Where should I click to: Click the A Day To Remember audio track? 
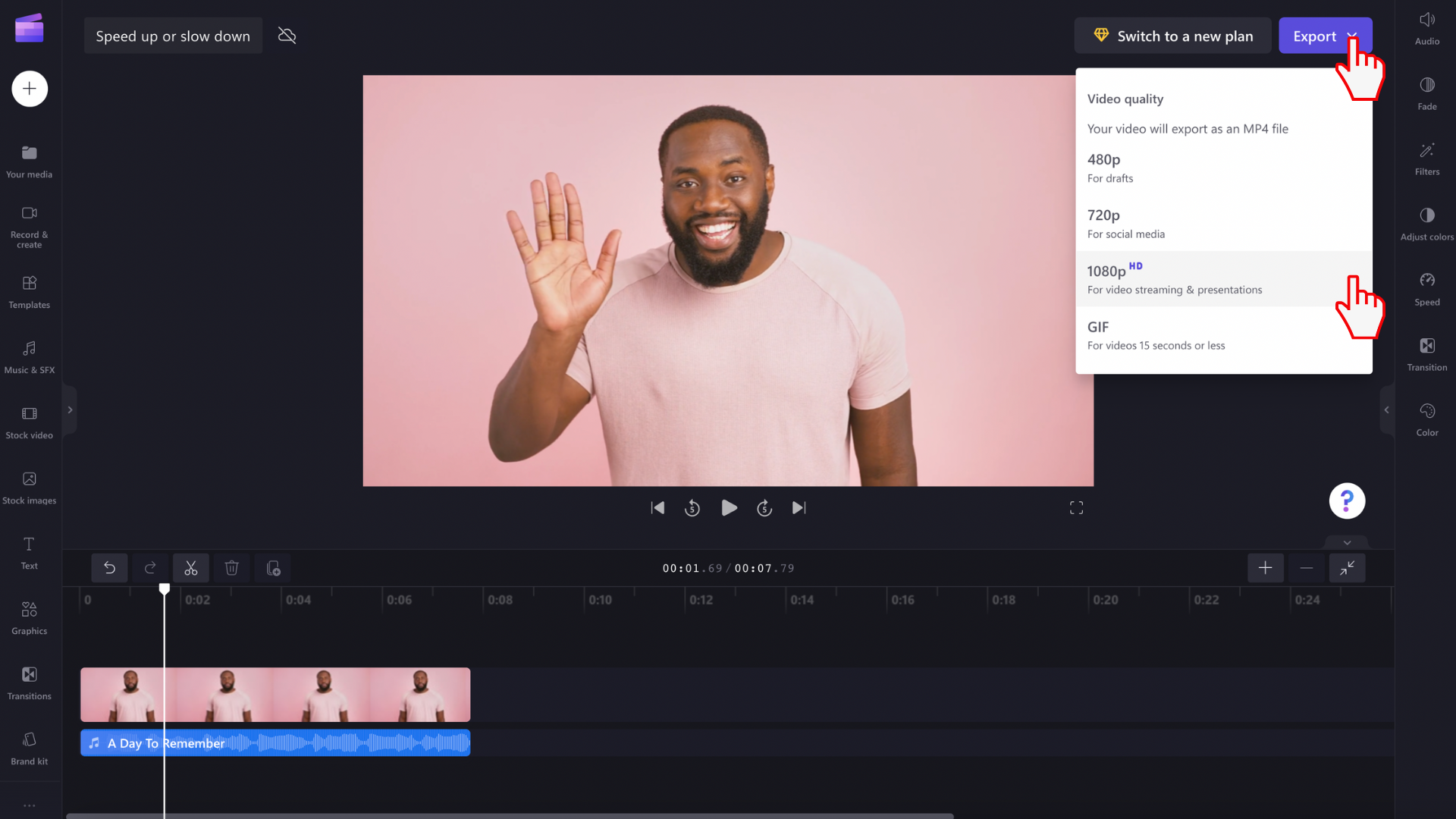(x=275, y=743)
